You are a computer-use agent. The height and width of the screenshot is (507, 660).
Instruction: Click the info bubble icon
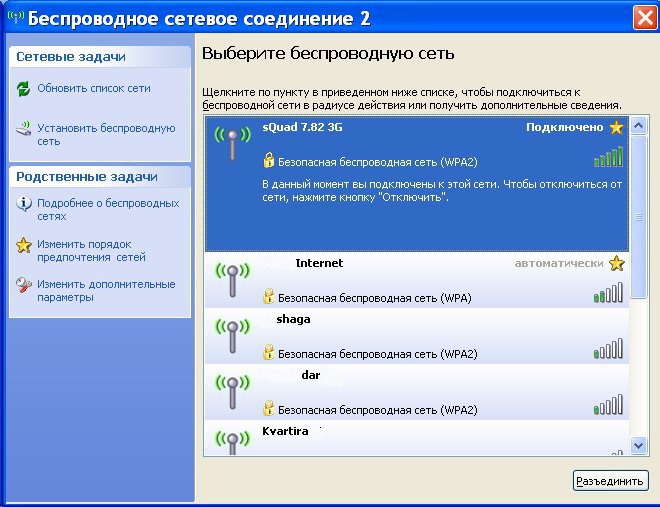click(x=24, y=204)
